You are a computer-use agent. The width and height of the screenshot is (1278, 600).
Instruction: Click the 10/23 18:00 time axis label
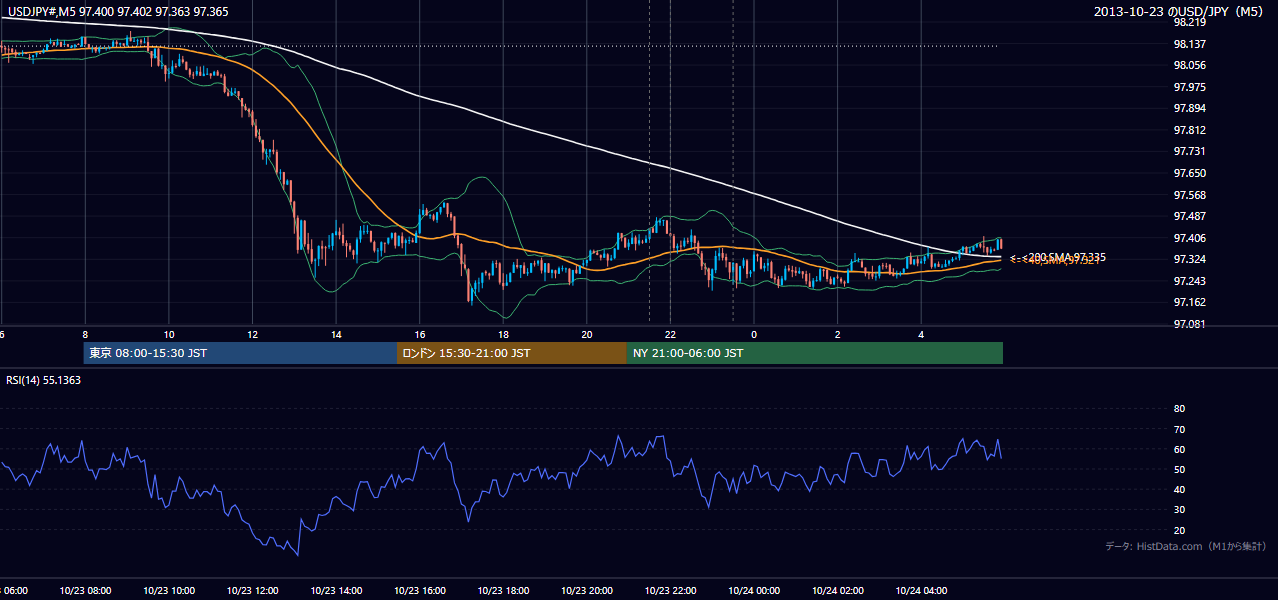pyautogui.click(x=503, y=591)
